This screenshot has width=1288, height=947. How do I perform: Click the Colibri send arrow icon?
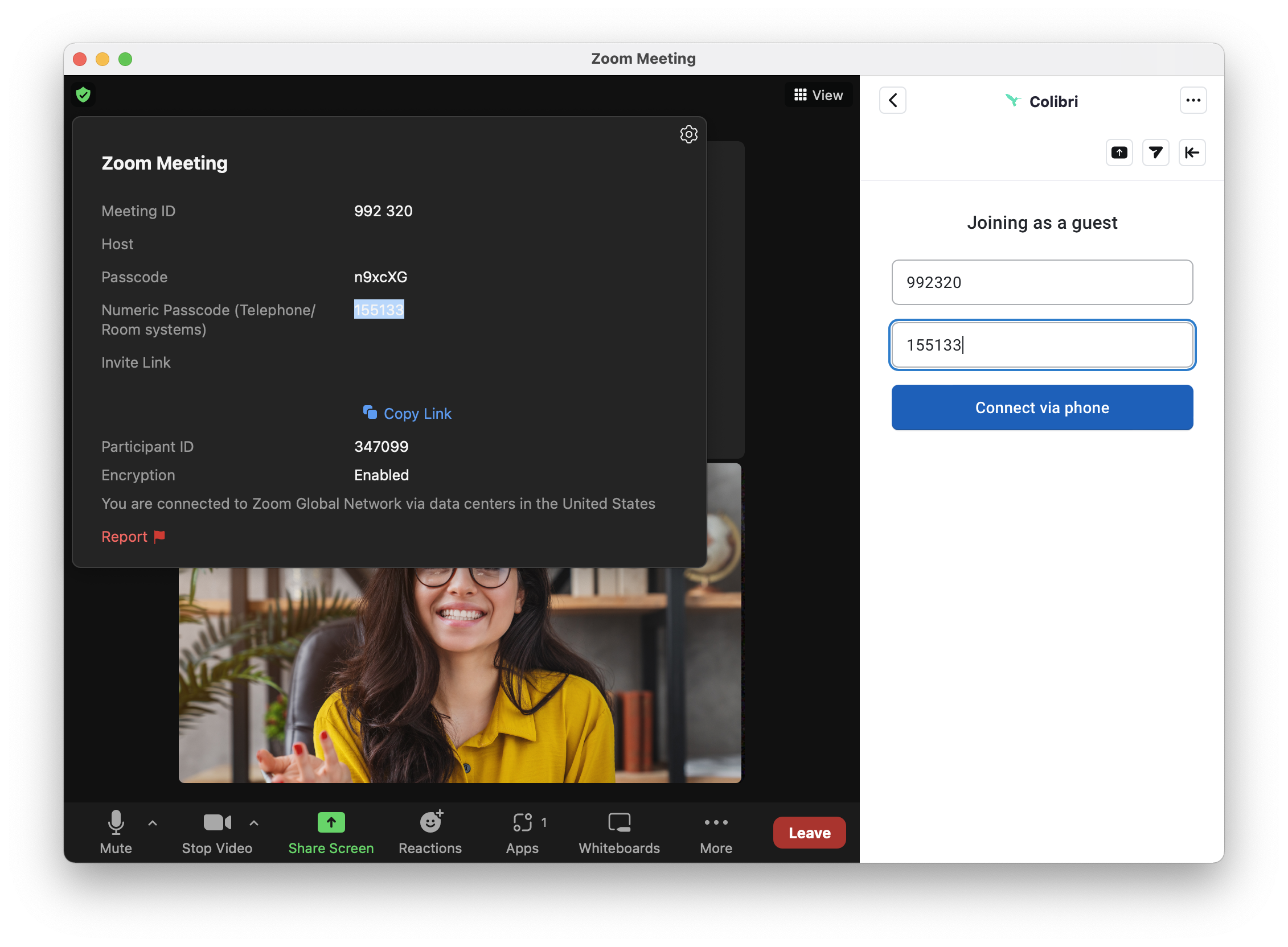(1155, 153)
